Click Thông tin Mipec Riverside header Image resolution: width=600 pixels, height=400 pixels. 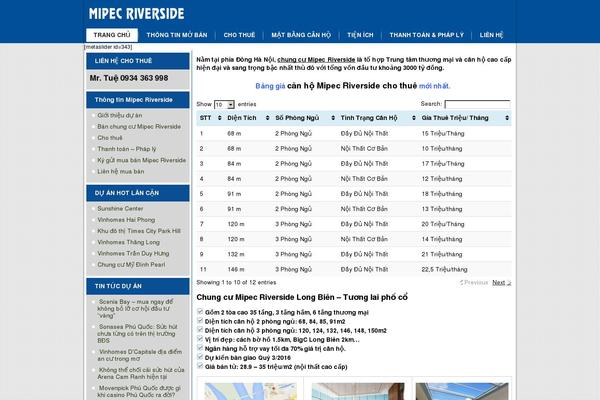coord(138,100)
